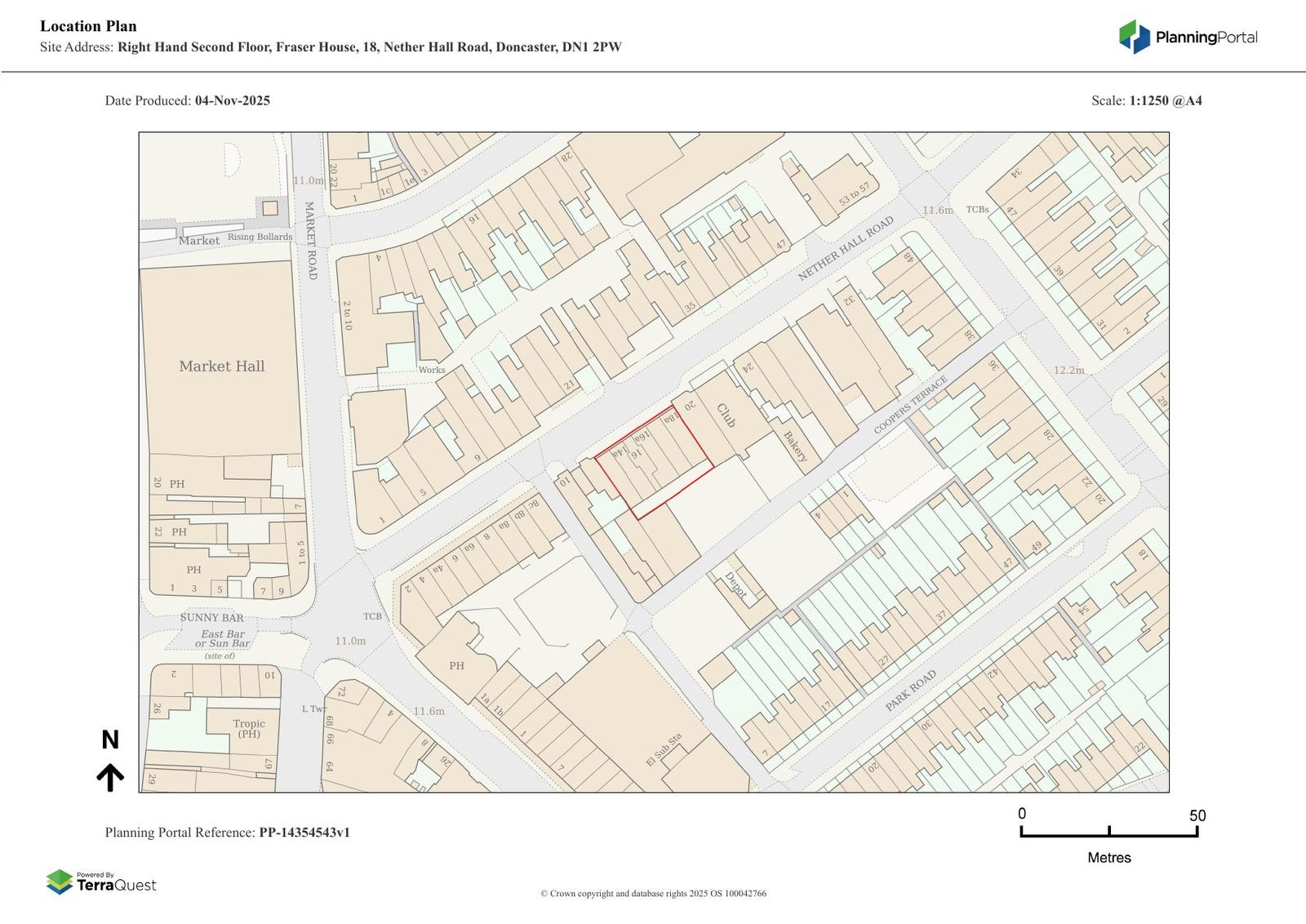Viewport: 1306px width, 924px height.
Task: Select the red outlined site boundary
Action: point(655,462)
